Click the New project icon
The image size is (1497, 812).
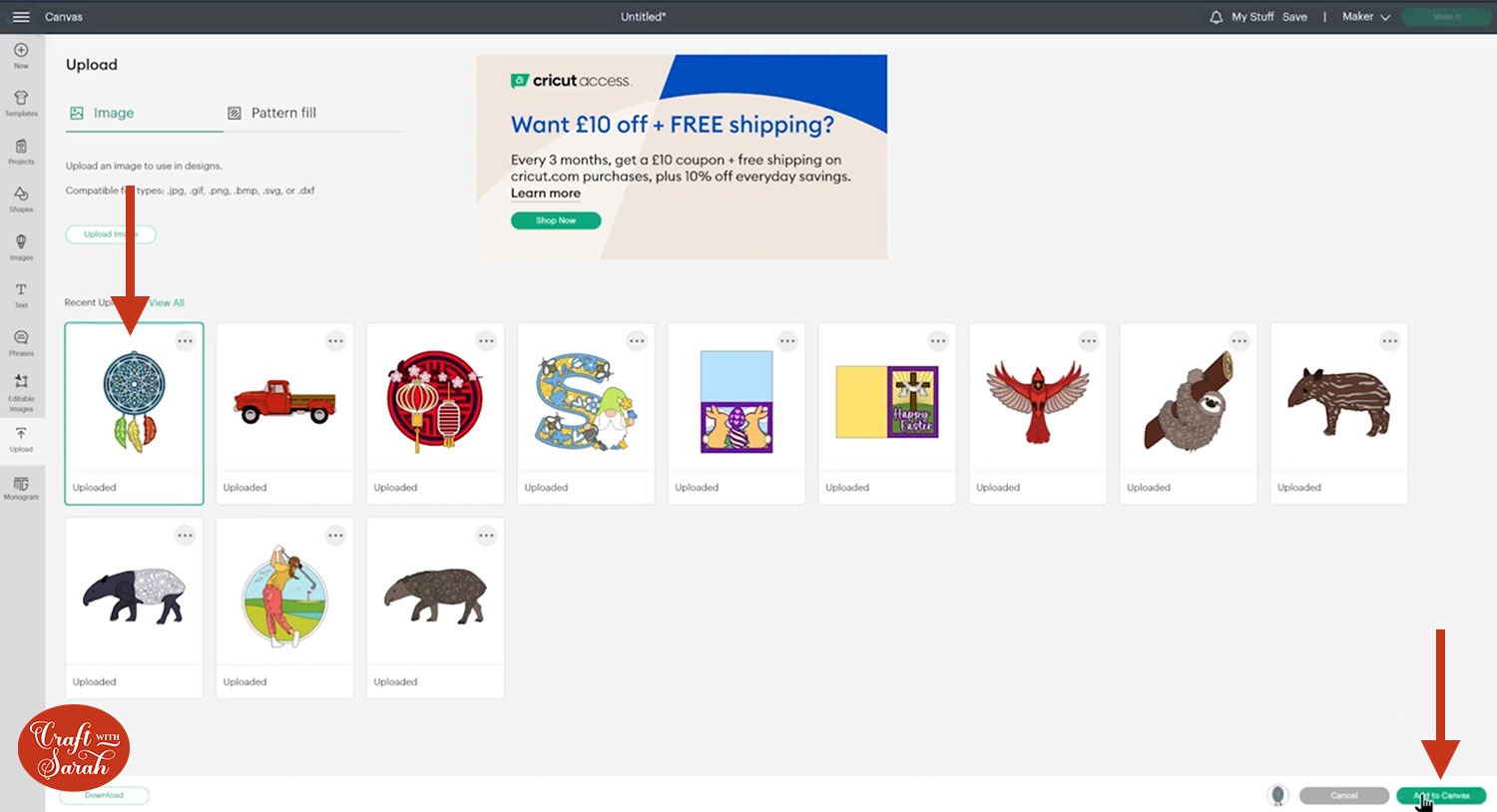(x=21, y=54)
